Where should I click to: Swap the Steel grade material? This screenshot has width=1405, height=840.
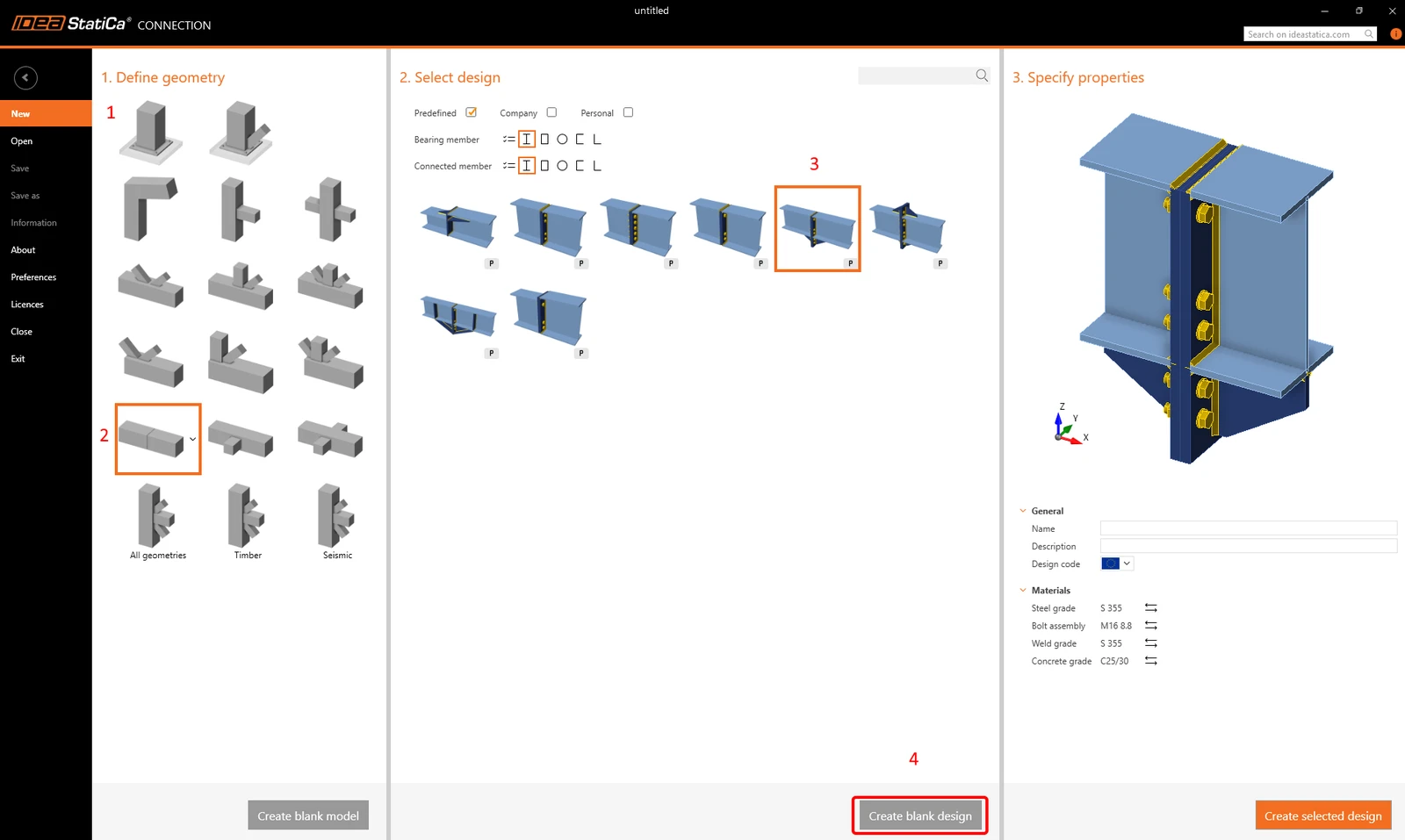point(1151,608)
